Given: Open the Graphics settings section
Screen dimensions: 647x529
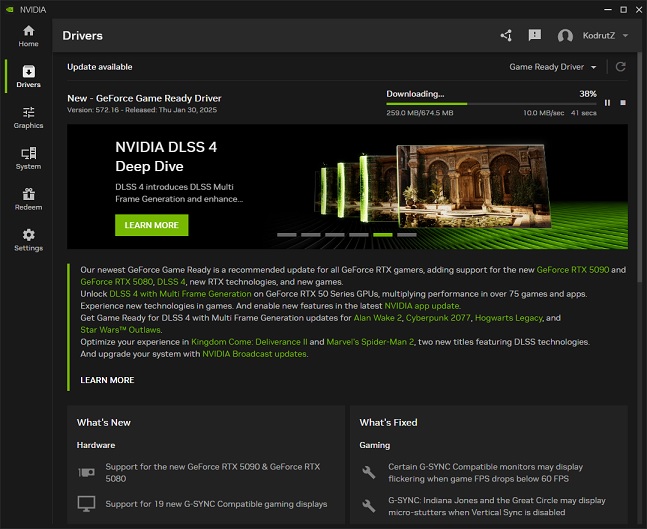Looking at the screenshot, I should 28,118.
